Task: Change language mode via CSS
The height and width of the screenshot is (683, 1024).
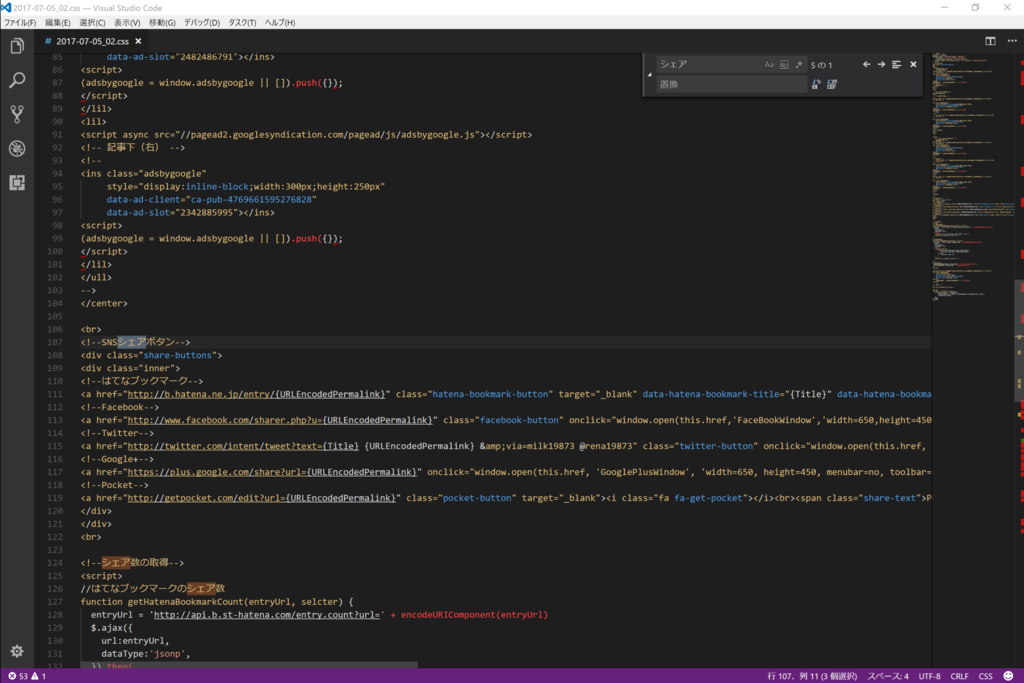Action: click(x=985, y=676)
